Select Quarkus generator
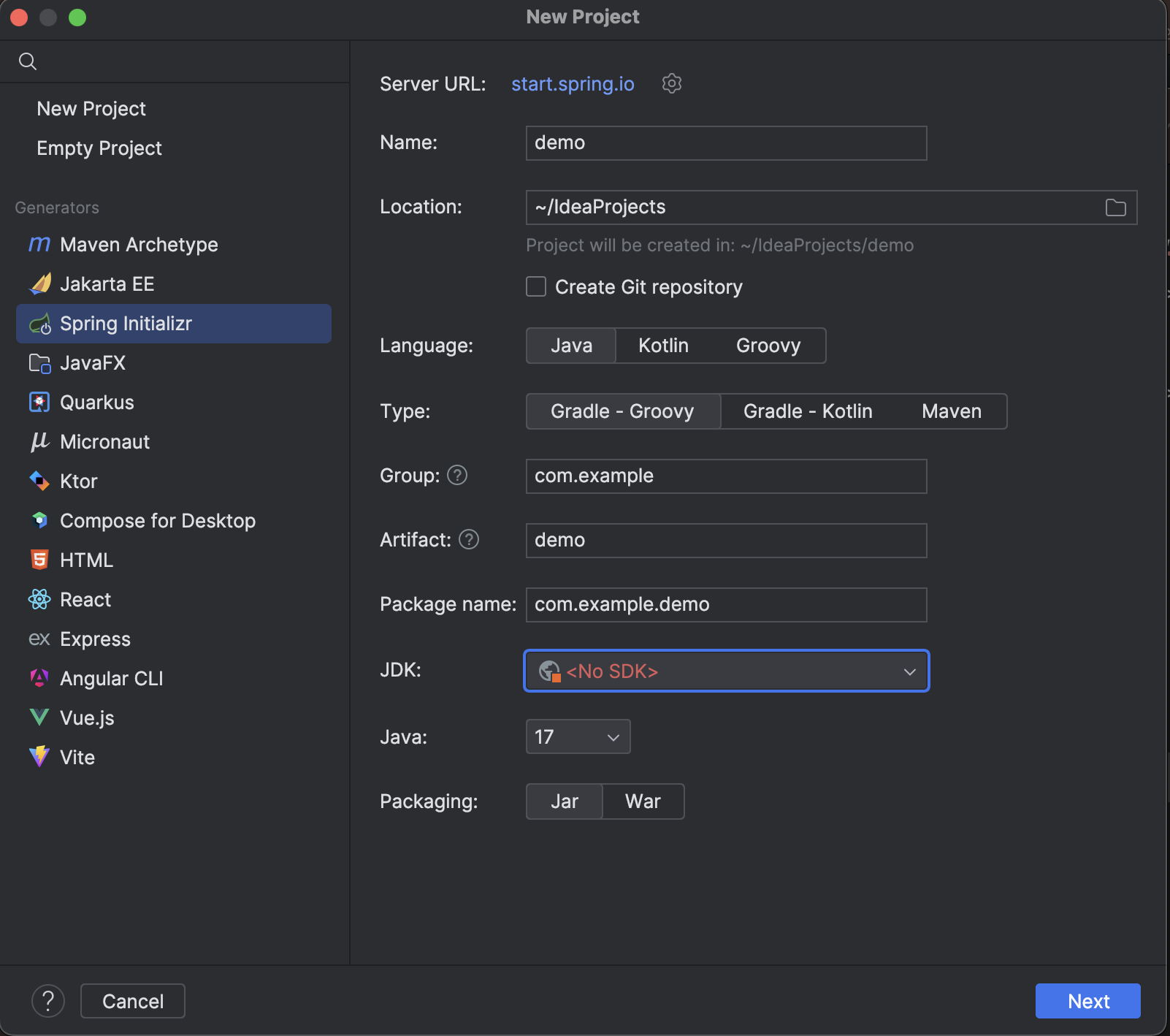The height and width of the screenshot is (1036, 1170). point(97,403)
